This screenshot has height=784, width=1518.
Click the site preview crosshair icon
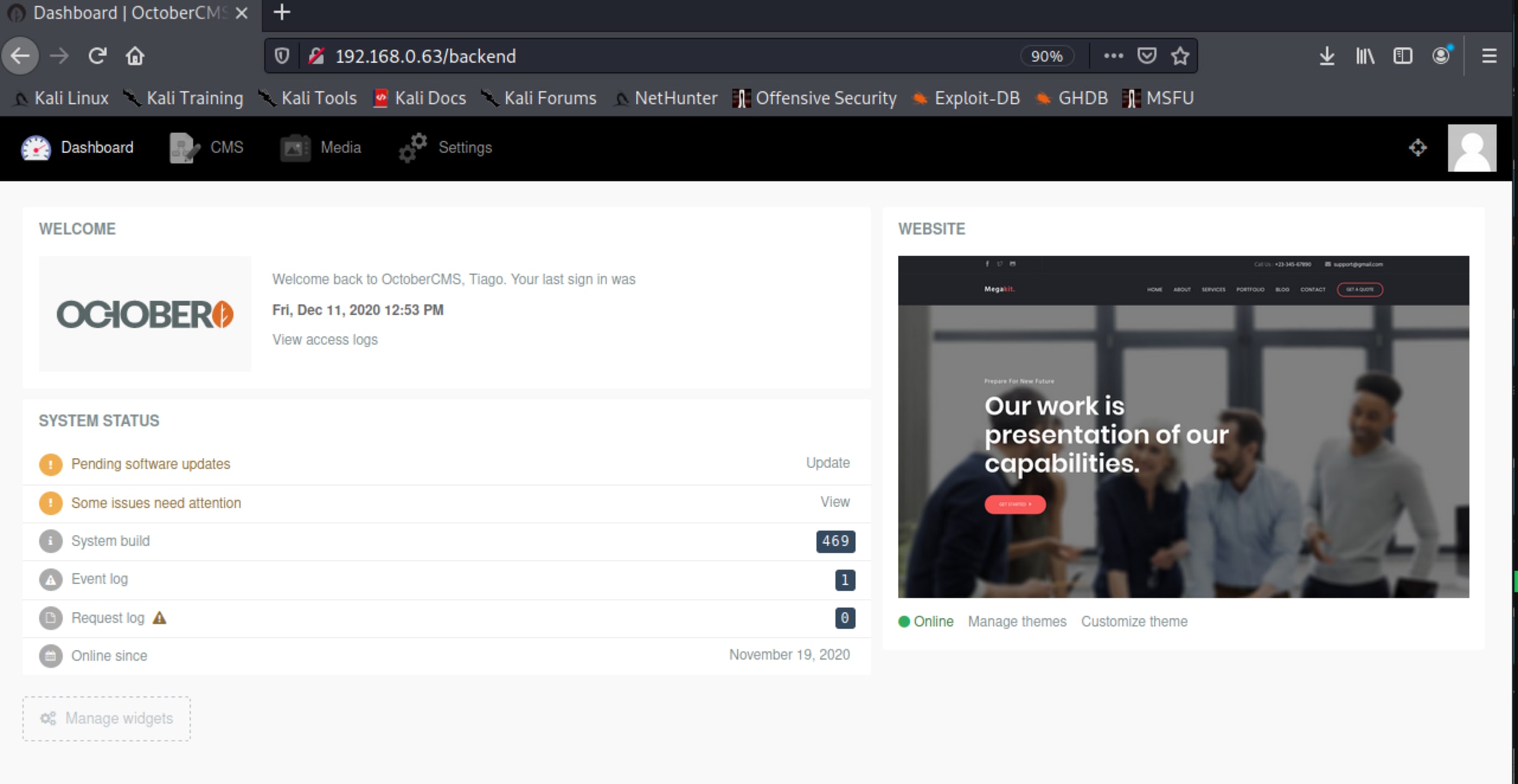click(x=1417, y=147)
